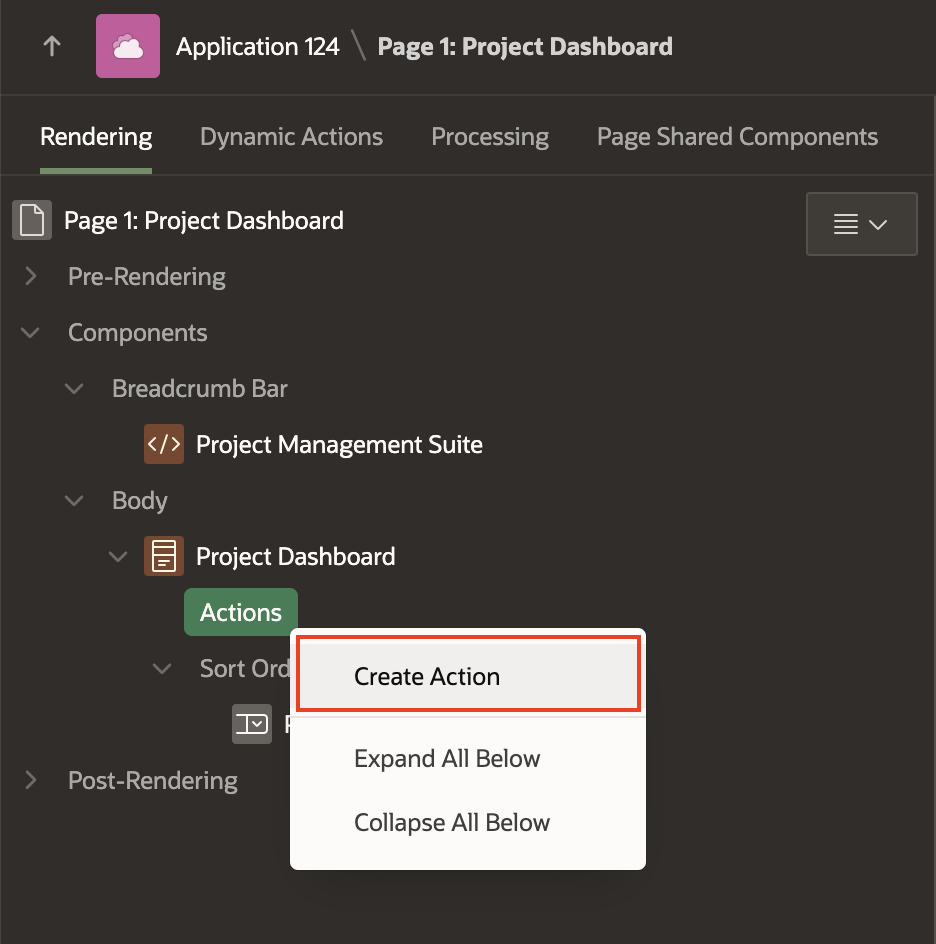Collapse the Components node
The height and width of the screenshot is (944, 936).
coord(31,332)
